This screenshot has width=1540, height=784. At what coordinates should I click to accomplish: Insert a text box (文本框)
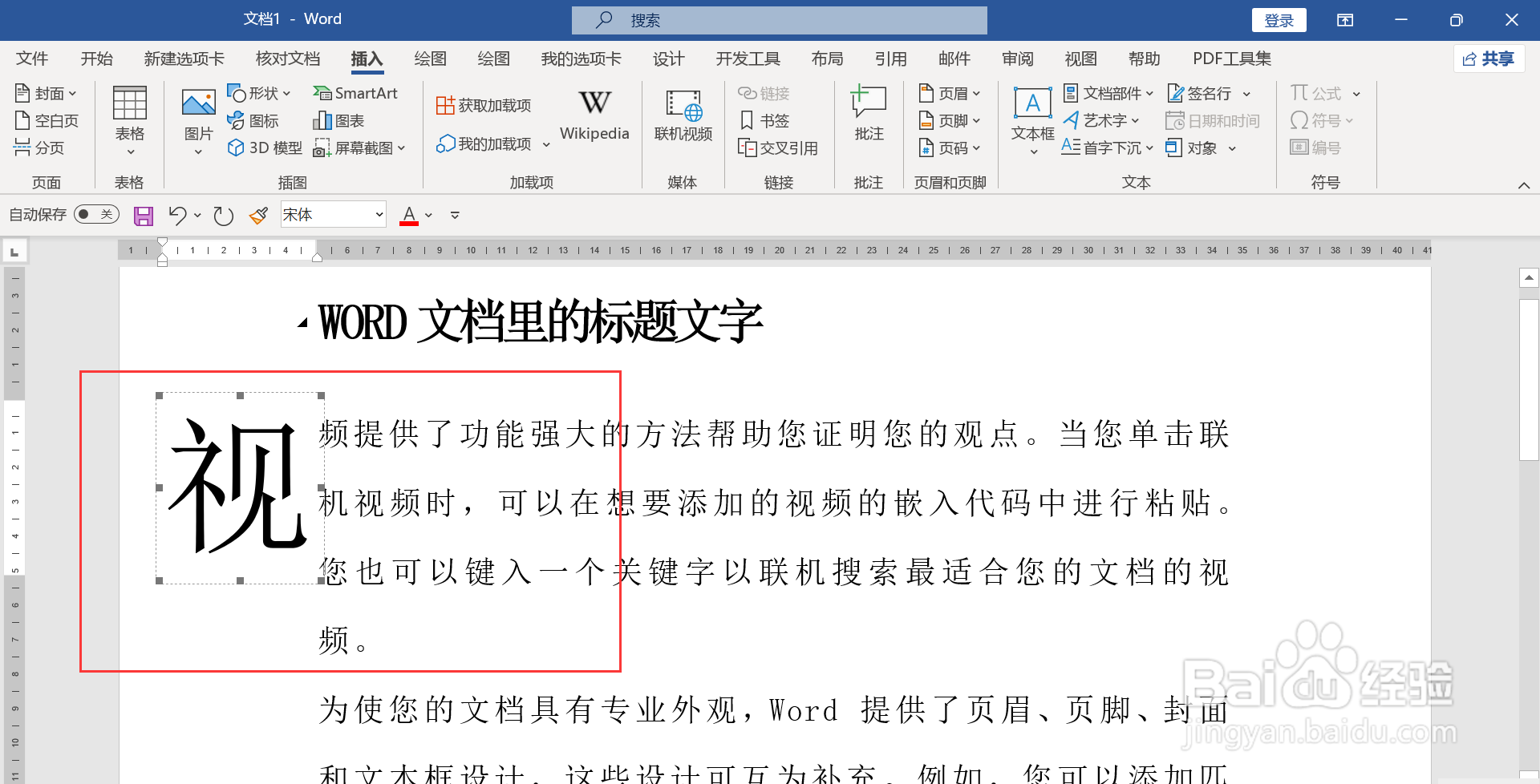click(1032, 121)
